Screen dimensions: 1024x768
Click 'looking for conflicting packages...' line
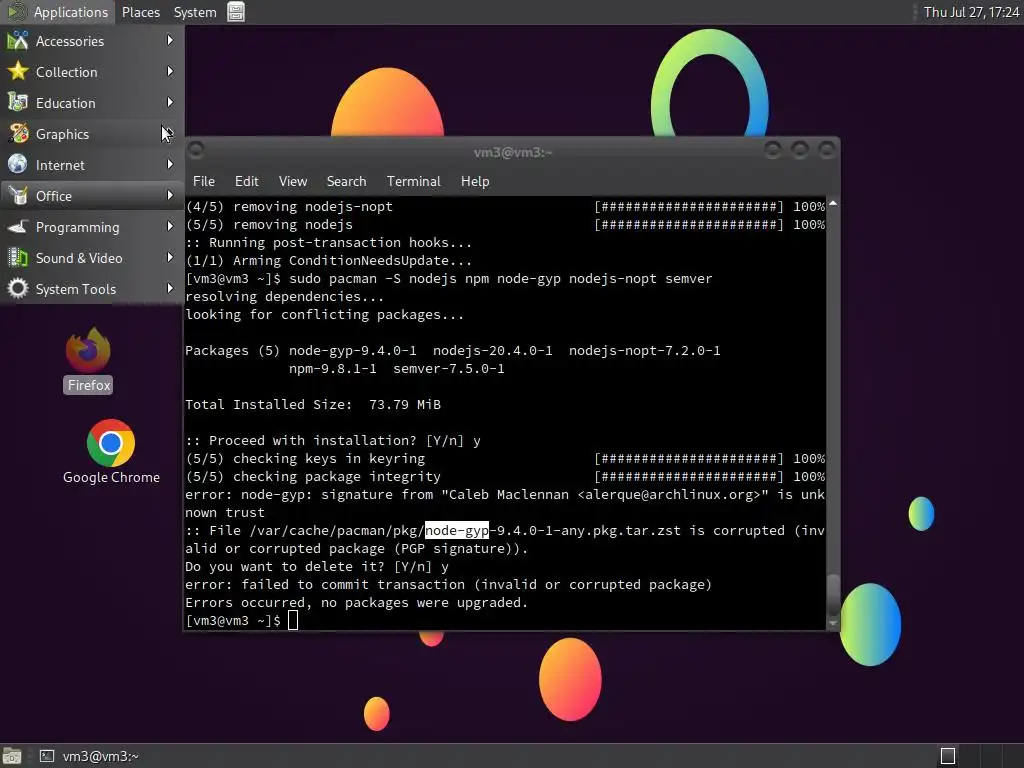tap(325, 314)
